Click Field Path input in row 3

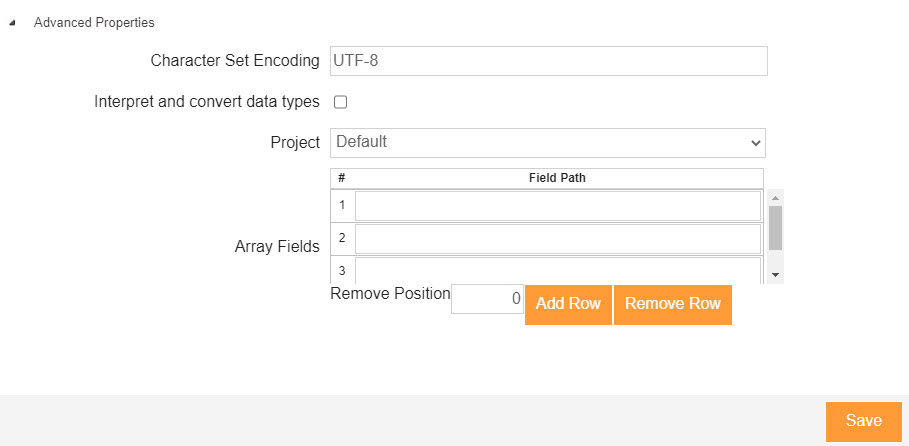[x=557, y=270]
